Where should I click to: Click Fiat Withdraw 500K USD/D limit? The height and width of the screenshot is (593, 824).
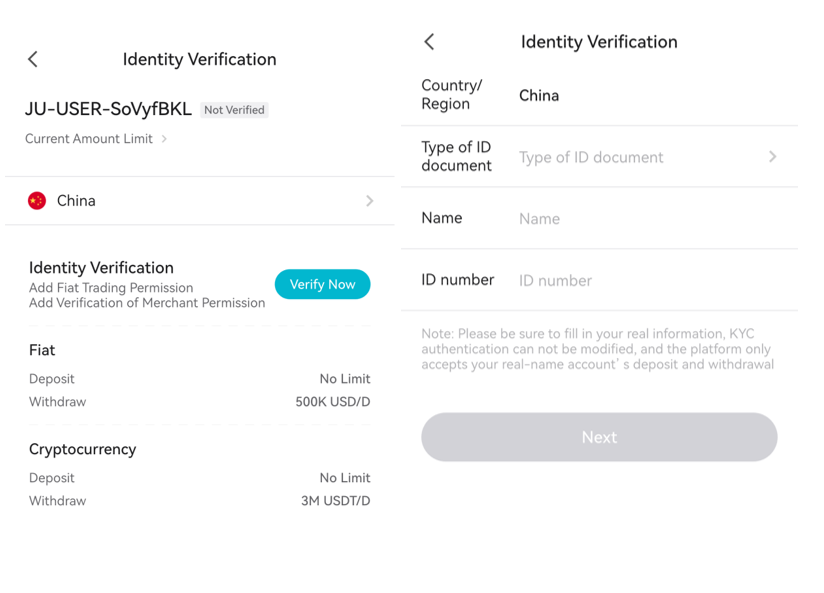(x=333, y=402)
